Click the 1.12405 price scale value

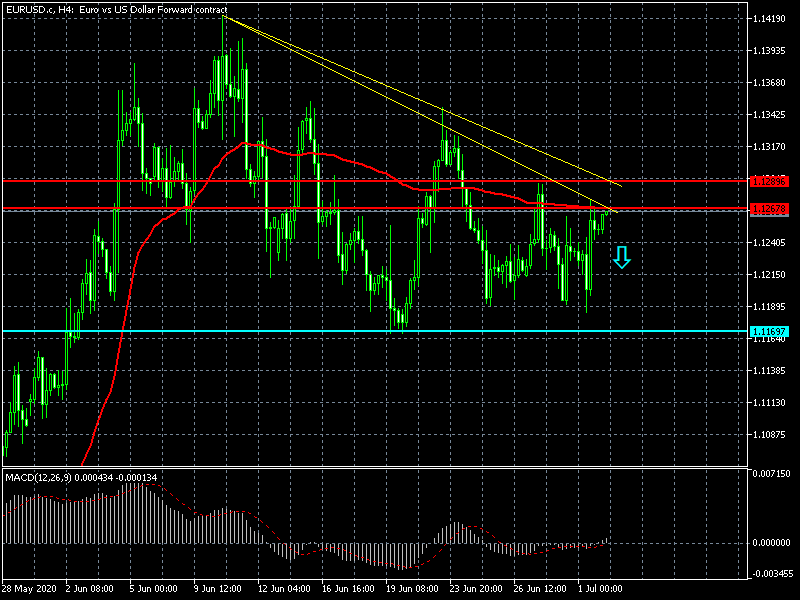769,242
